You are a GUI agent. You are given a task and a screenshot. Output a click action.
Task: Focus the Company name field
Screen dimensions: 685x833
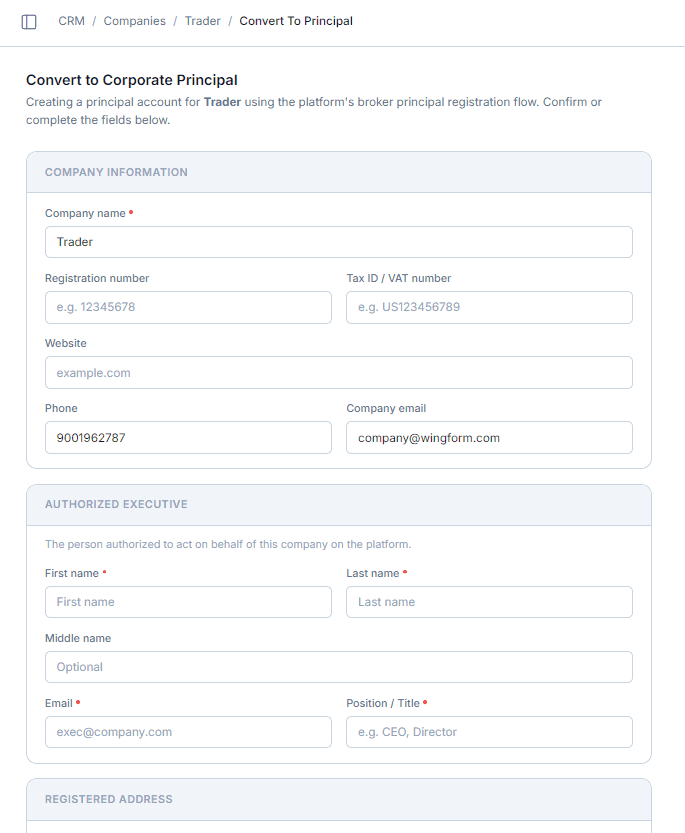(339, 242)
